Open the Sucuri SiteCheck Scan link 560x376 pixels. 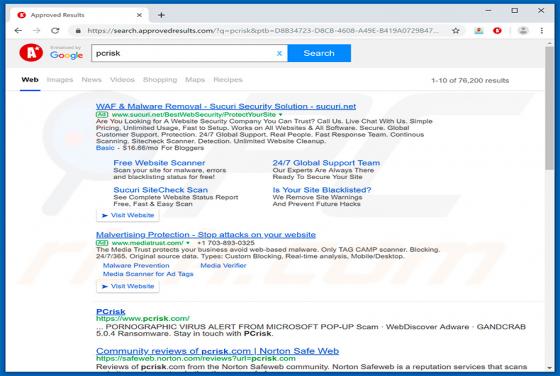coord(161,190)
